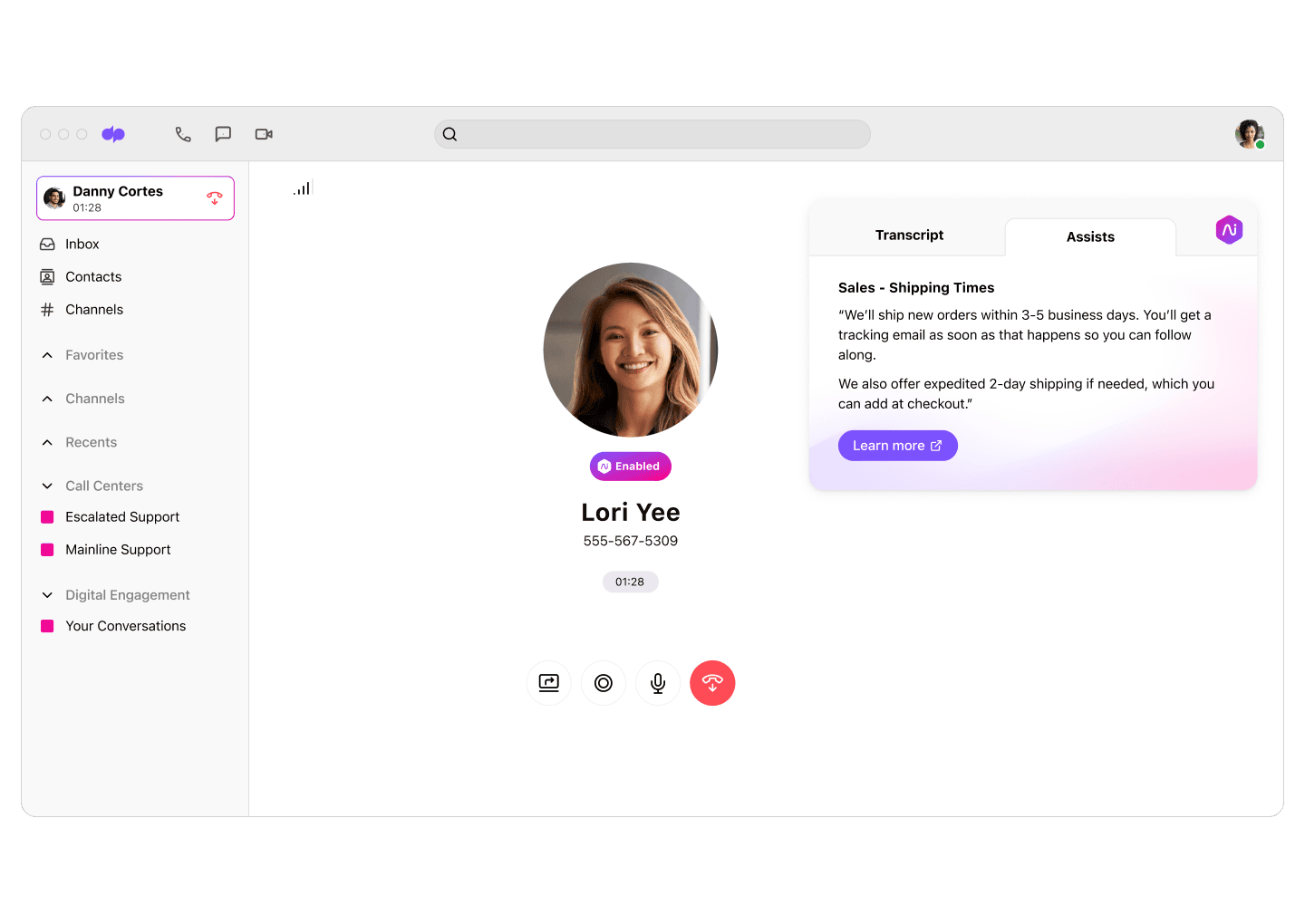This screenshot has height=924, width=1305.
Task: Open the phone dialer icon in top bar
Action: 183,134
